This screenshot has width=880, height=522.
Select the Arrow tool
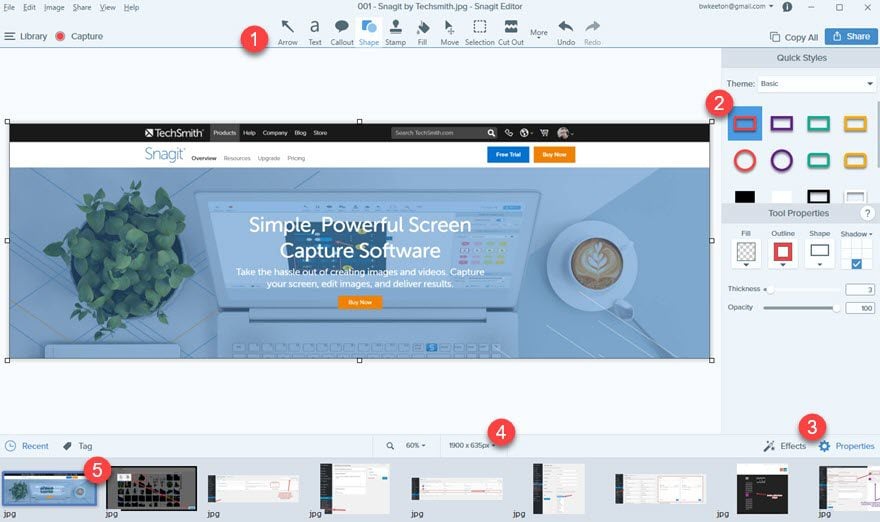(287, 33)
